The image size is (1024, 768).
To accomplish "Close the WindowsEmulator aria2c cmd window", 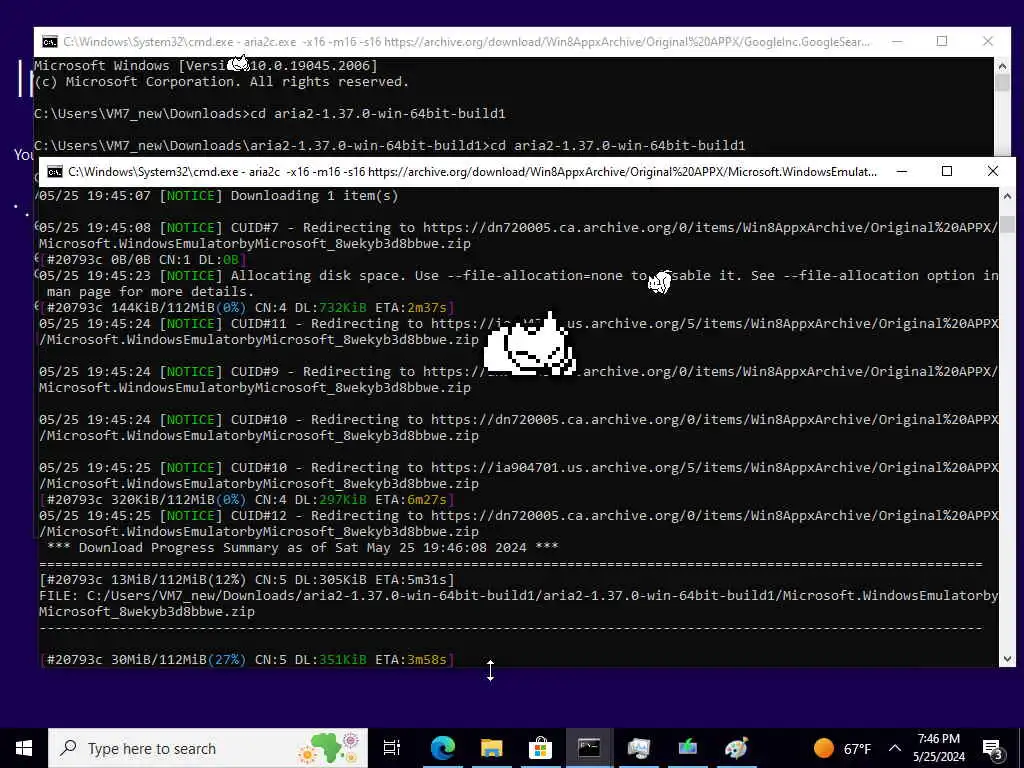I will click(x=993, y=172).
